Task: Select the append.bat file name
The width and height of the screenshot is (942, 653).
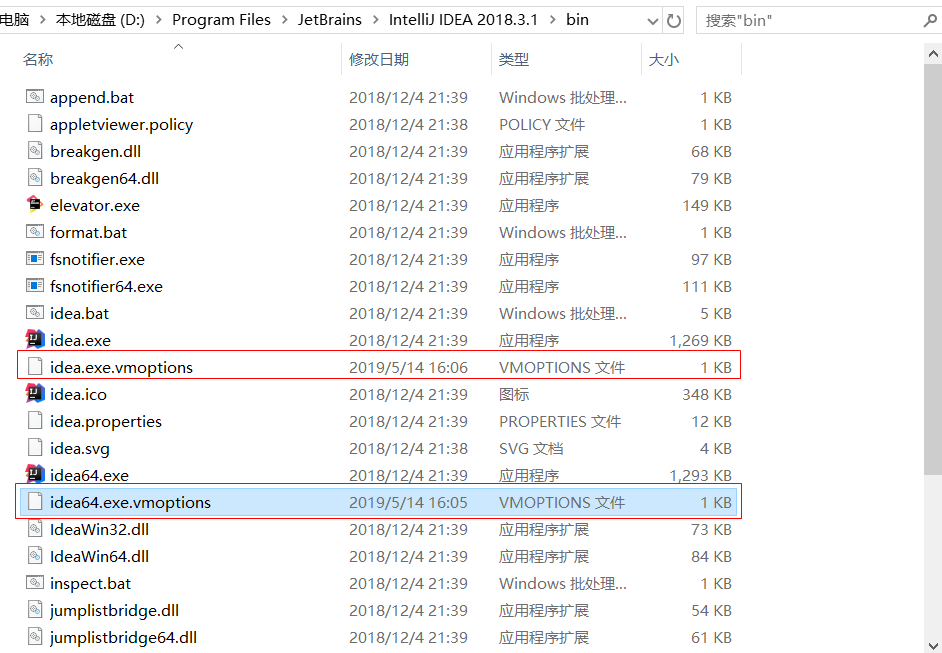Action: [92, 97]
